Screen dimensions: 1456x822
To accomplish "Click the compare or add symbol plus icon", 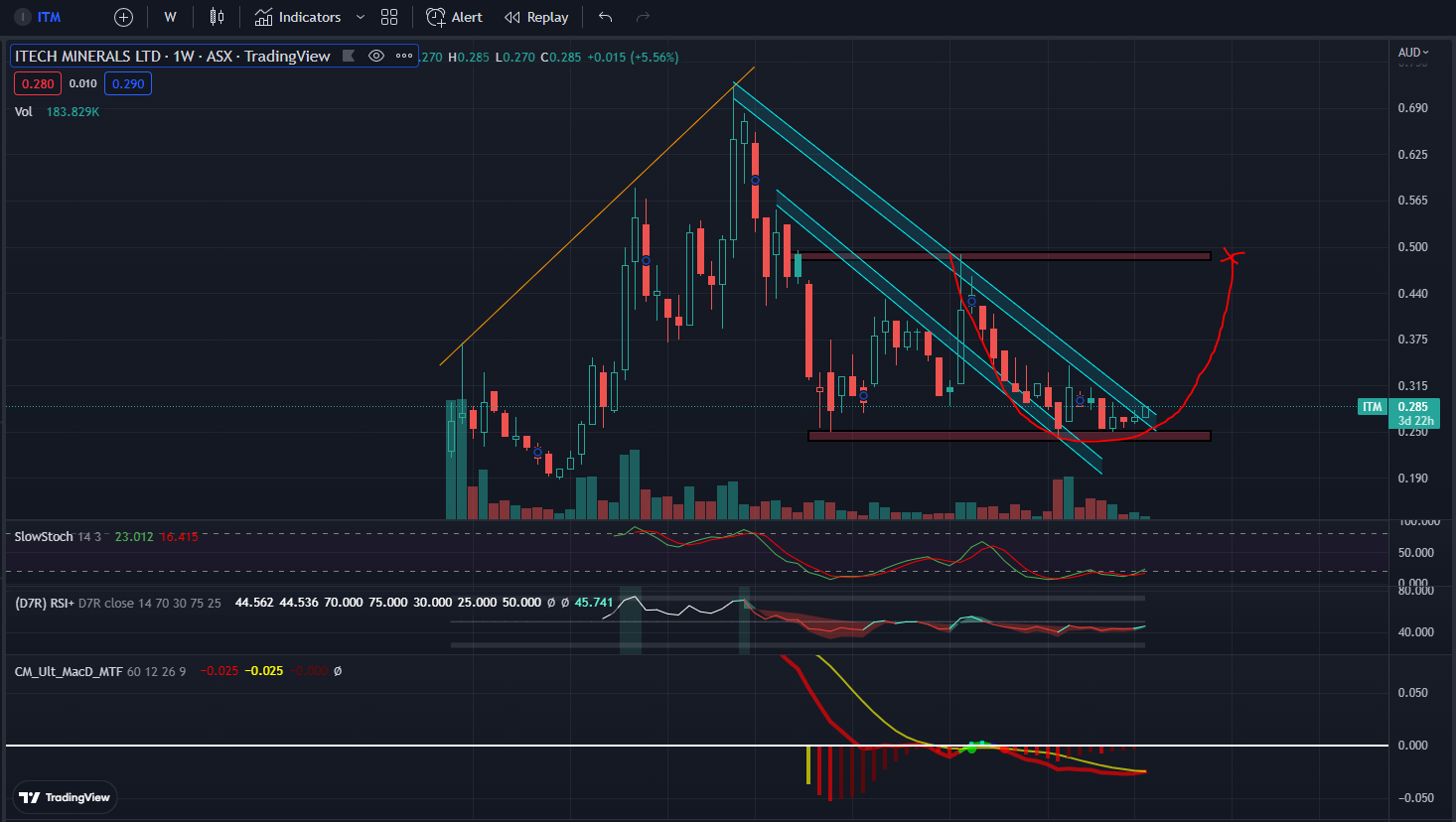I will (x=123, y=17).
